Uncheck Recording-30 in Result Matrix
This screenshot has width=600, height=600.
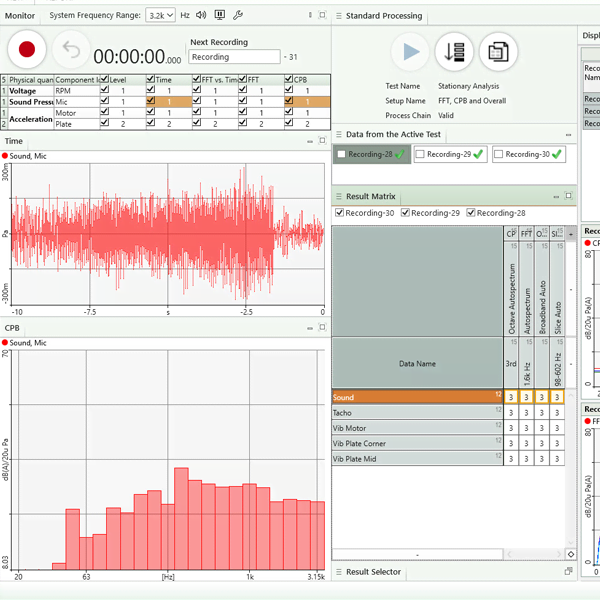coord(339,213)
